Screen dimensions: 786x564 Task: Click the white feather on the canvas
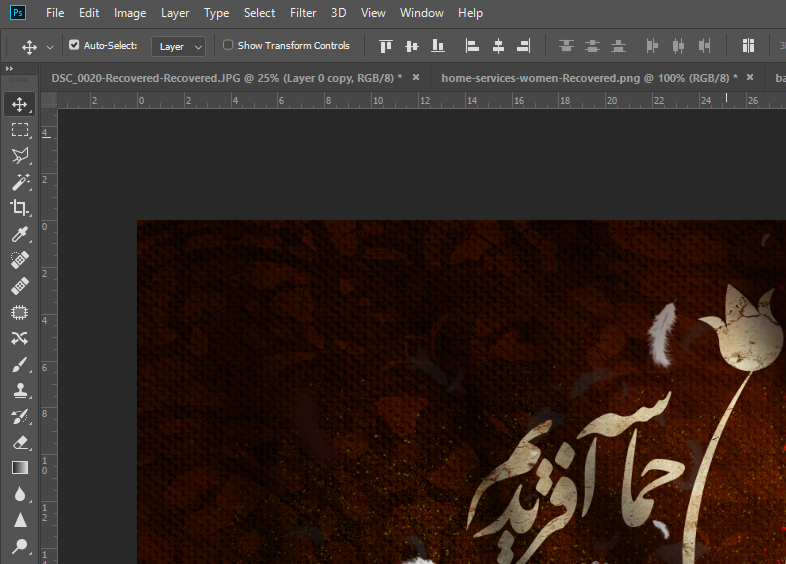click(662, 333)
